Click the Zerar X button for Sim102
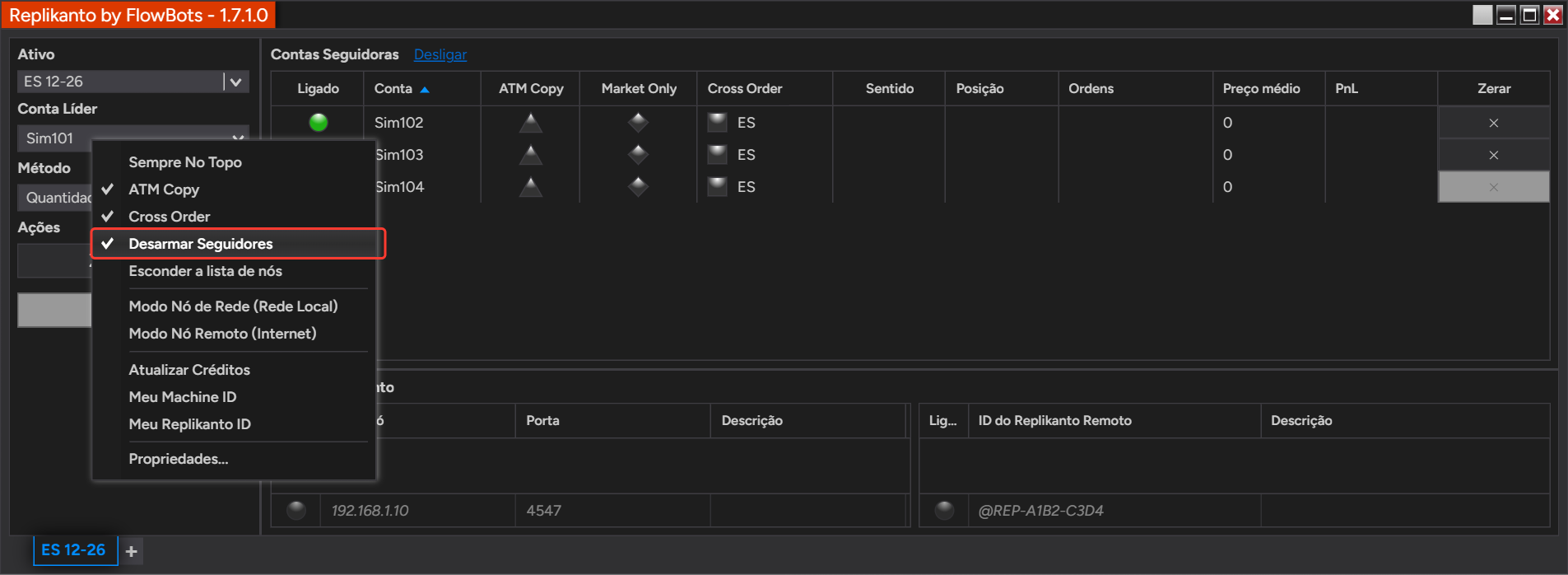Image resolution: width=1568 pixels, height=575 pixels. click(1493, 123)
